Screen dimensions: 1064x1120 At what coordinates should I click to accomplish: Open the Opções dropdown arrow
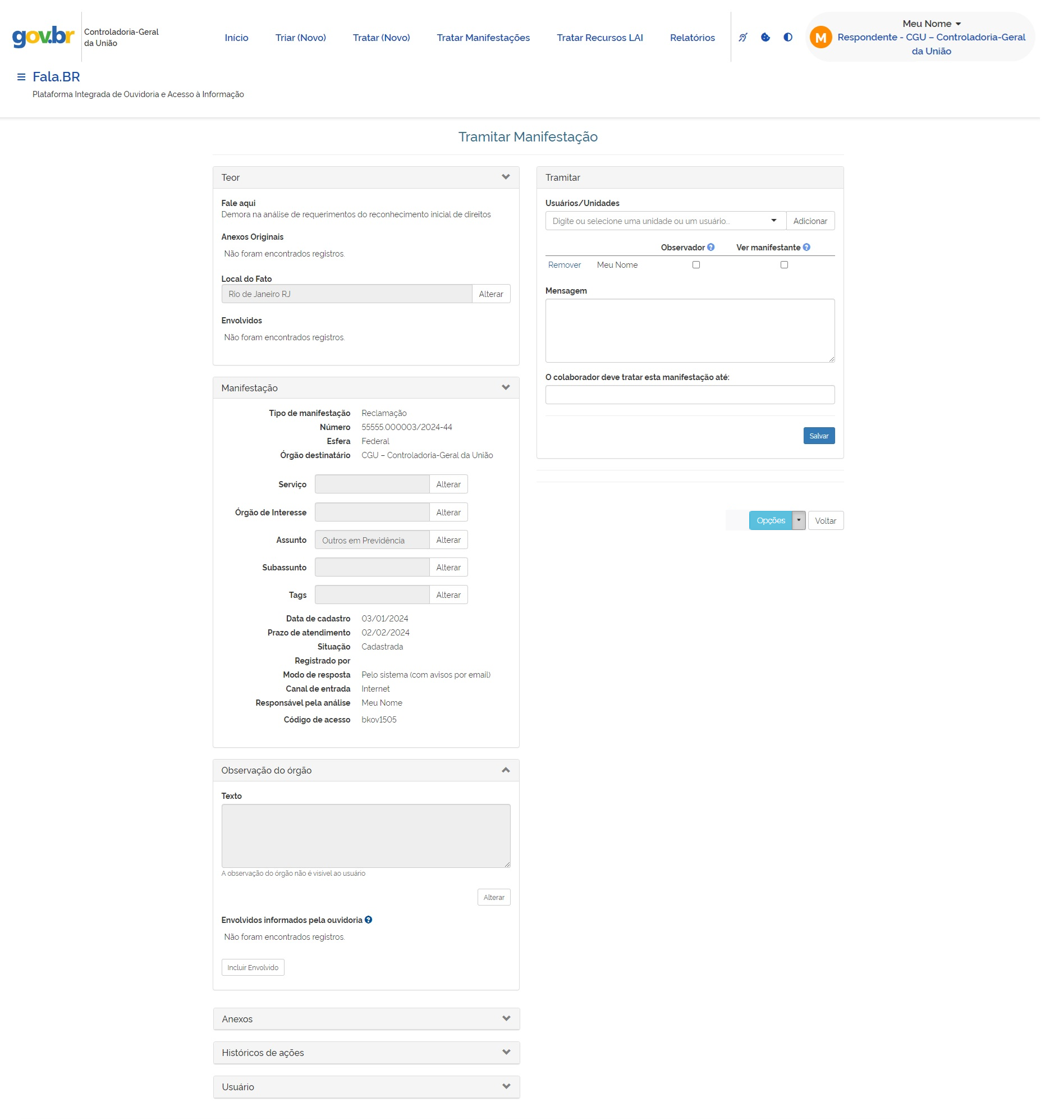pyautogui.click(x=799, y=520)
